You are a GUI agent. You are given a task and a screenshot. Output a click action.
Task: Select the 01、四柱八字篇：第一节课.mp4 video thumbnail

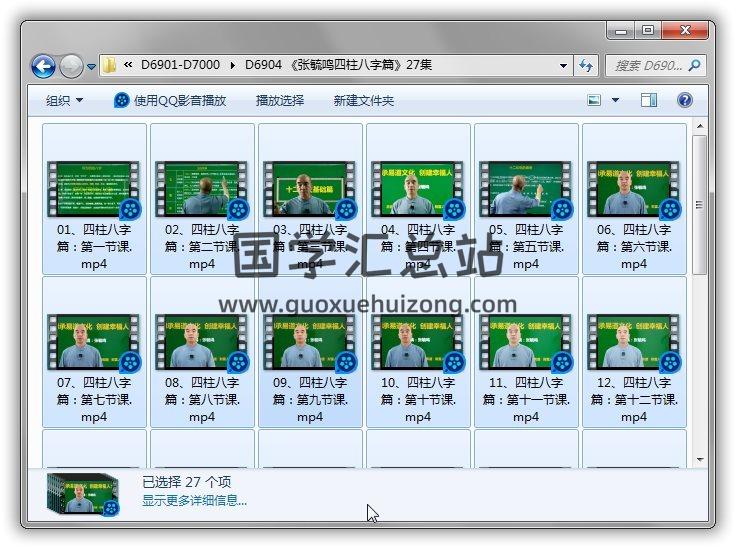coord(94,190)
